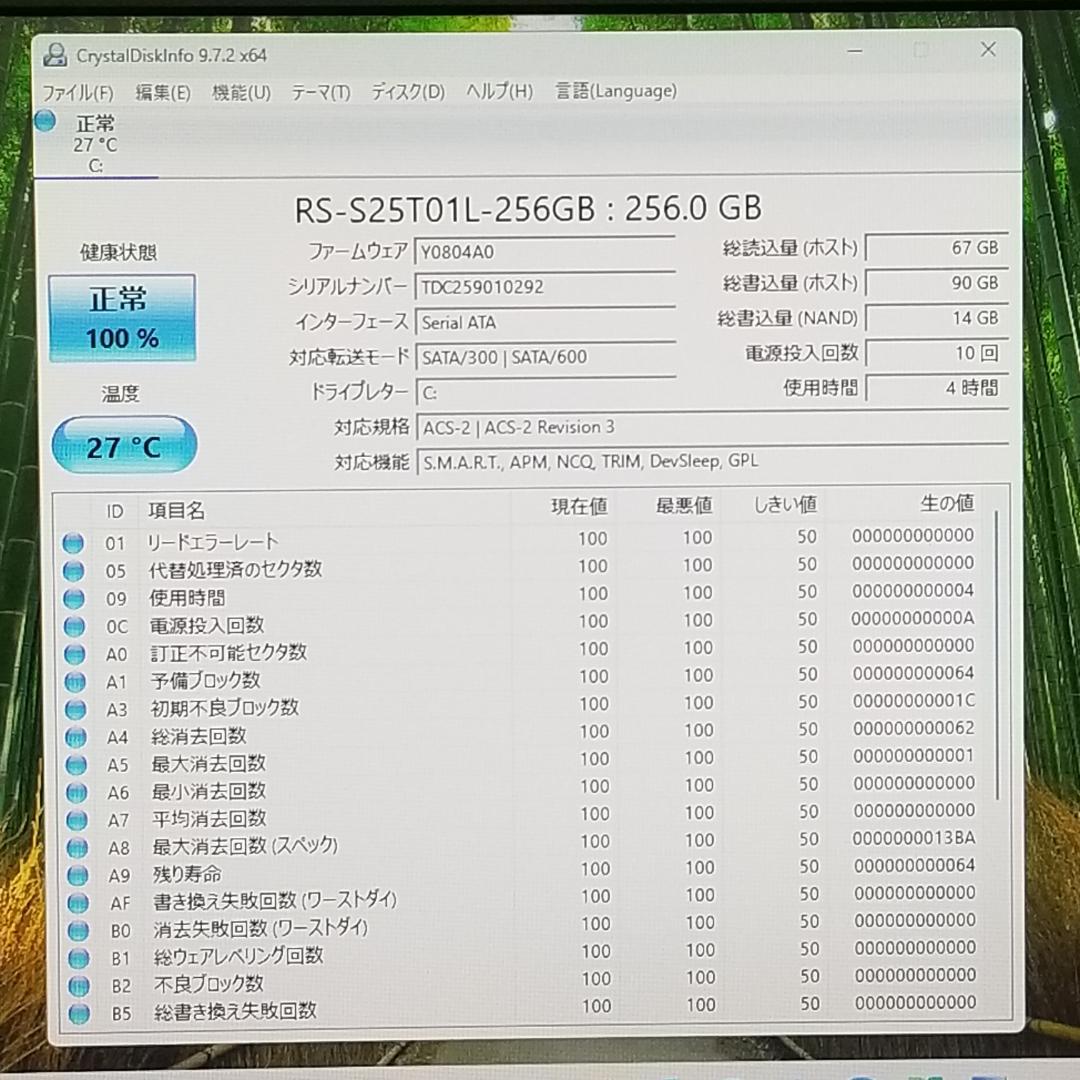
Task: Open the 機能(U) dropdown menu
Action: [x=240, y=92]
